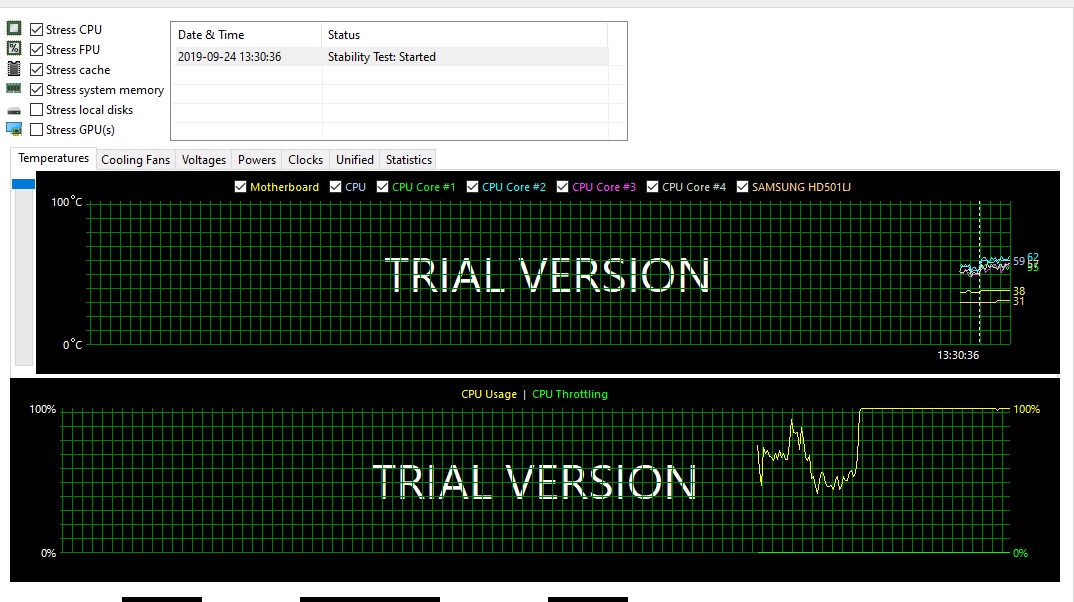Viewport: 1074px width, 602px height.
Task: Click the CPU Throttling legend label
Action: click(570, 394)
